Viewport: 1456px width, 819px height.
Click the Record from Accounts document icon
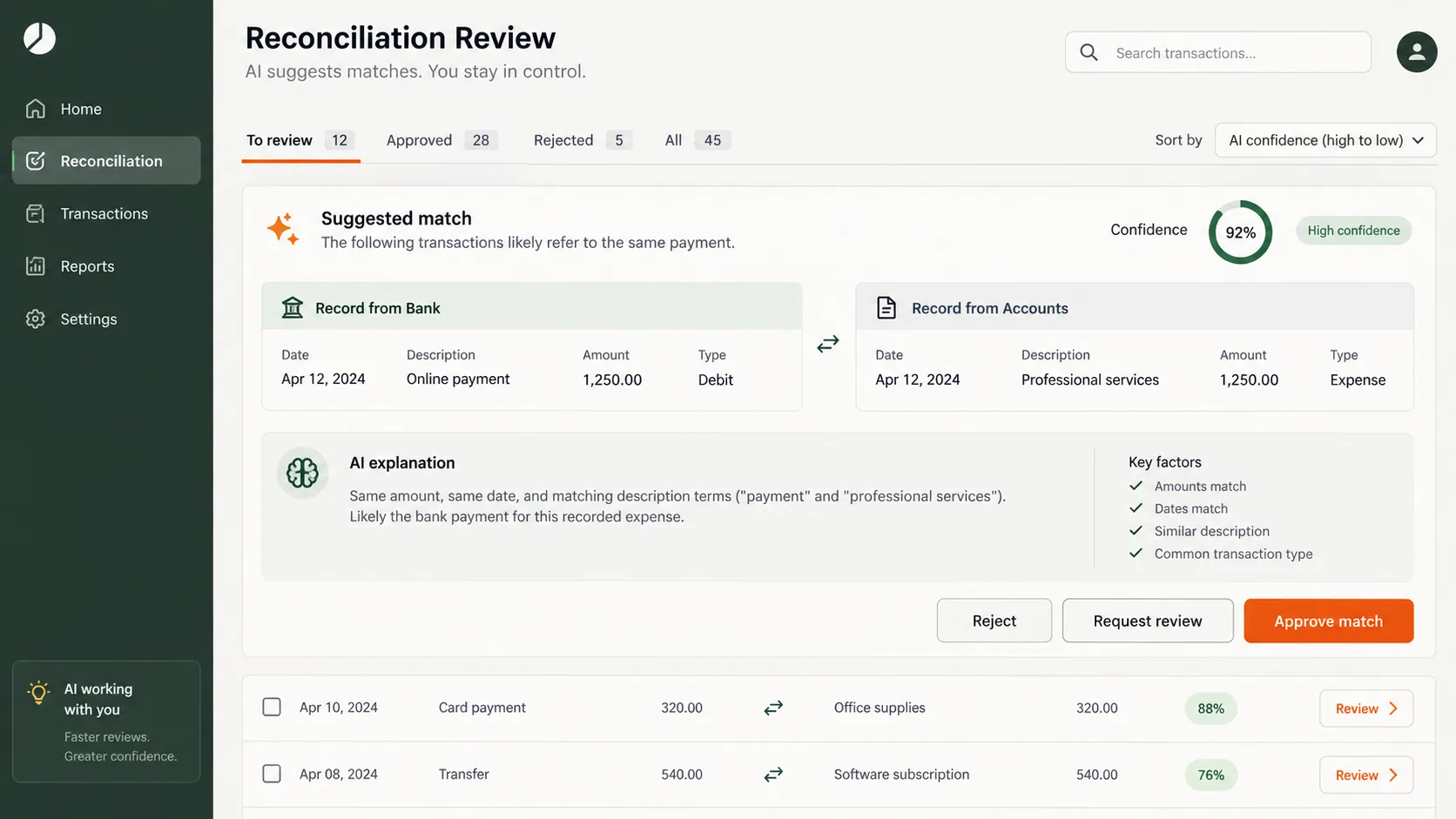click(x=886, y=307)
